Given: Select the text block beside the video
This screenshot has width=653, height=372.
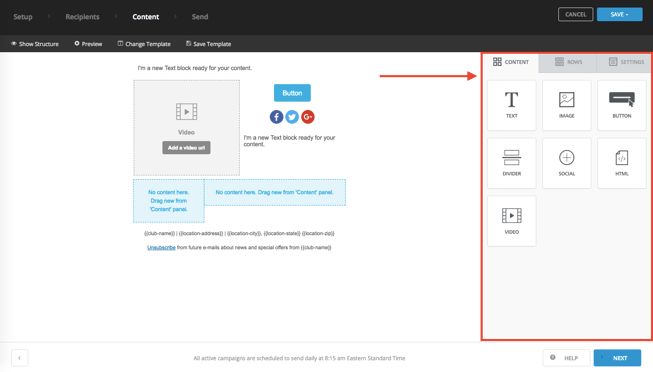Looking at the screenshot, I should pyautogui.click(x=289, y=141).
